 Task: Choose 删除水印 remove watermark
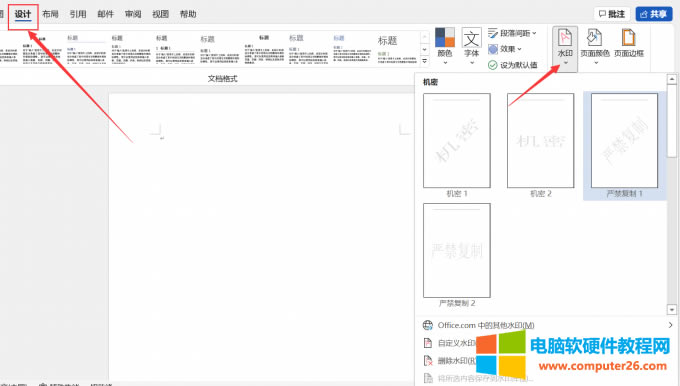tap(451, 360)
